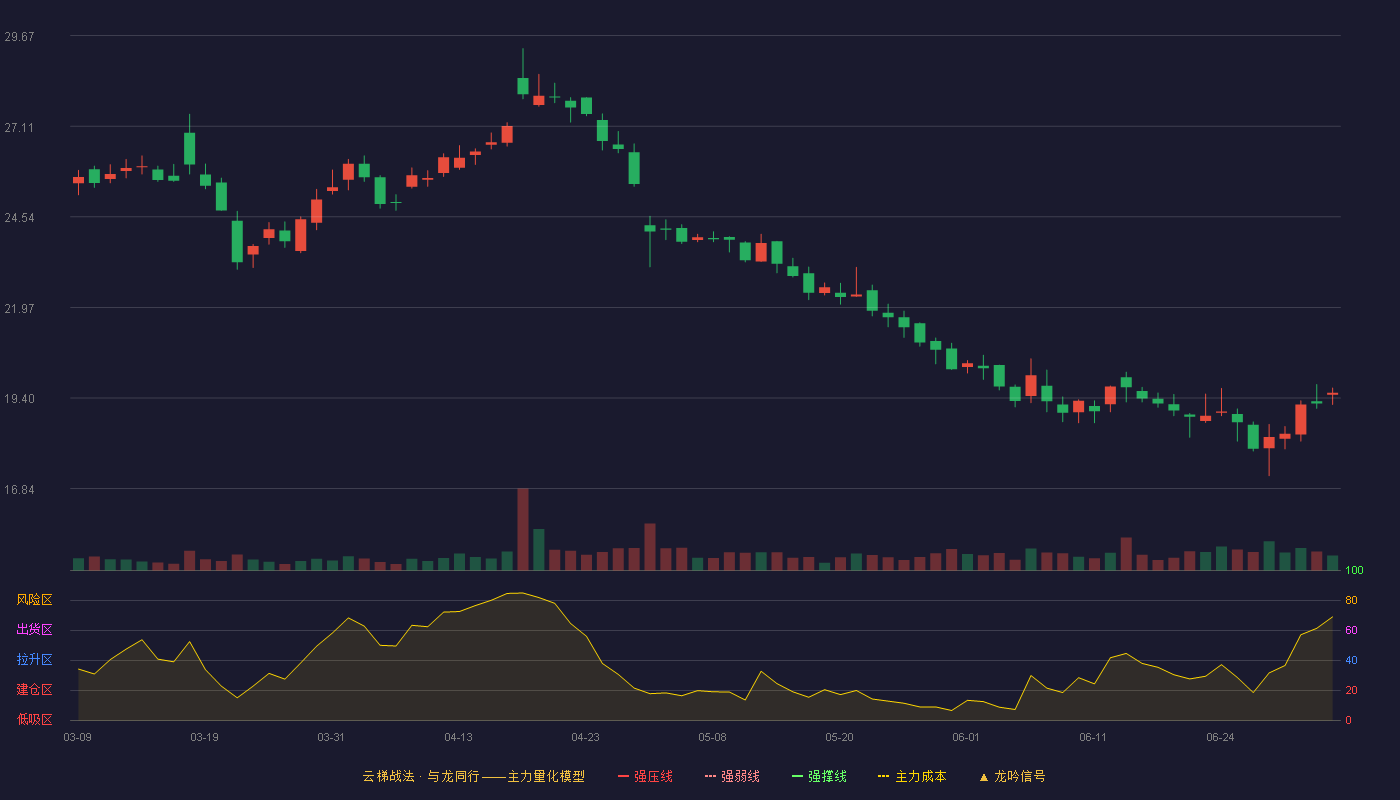Click the 40 indicator axis value
The height and width of the screenshot is (800, 1400).
(x=1351, y=660)
